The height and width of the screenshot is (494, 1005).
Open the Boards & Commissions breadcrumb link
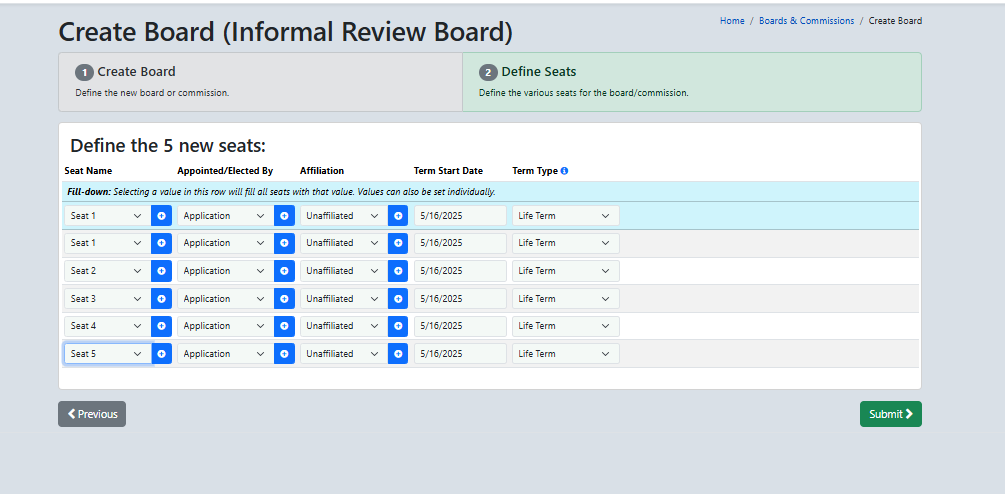(806, 21)
